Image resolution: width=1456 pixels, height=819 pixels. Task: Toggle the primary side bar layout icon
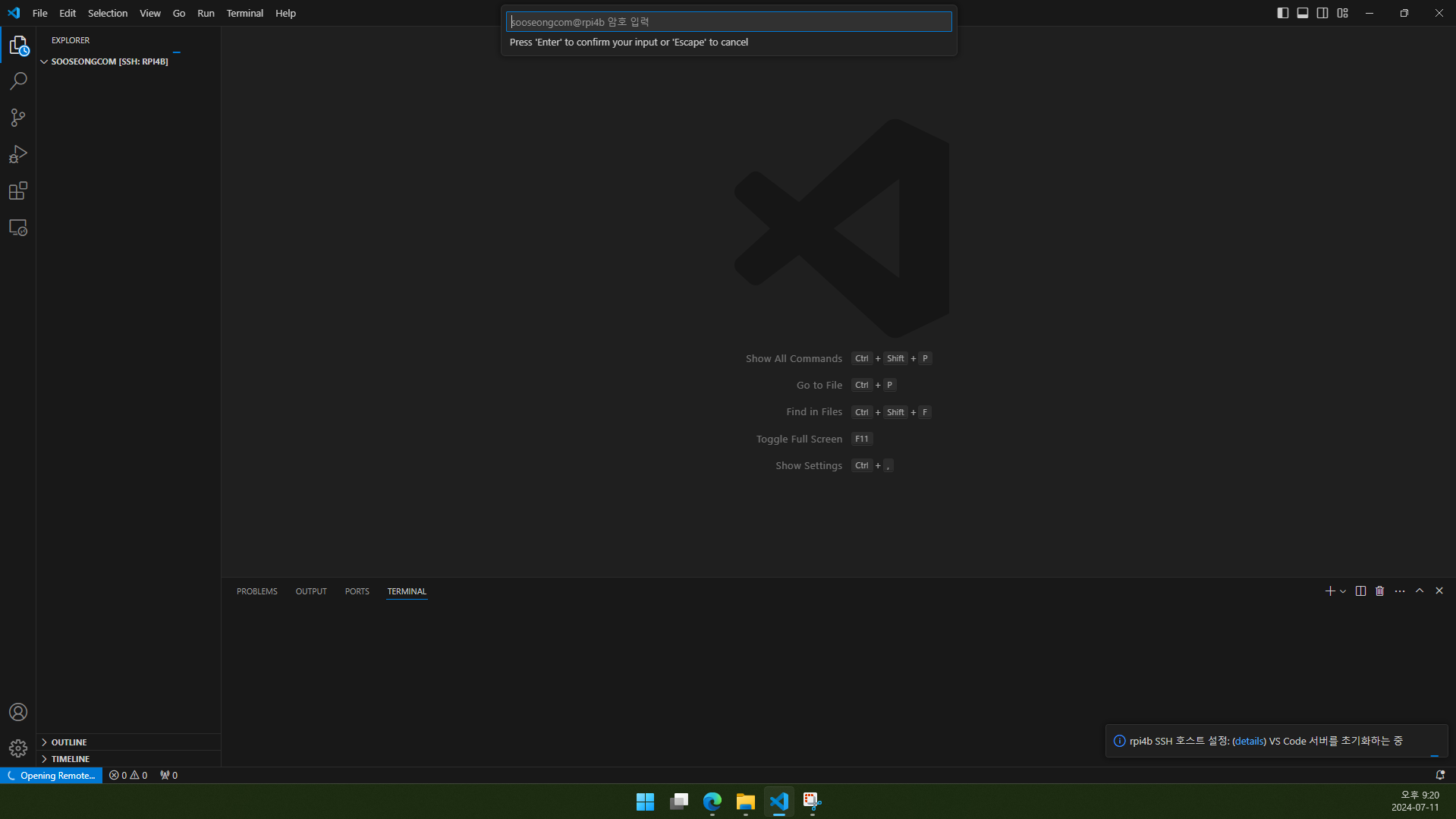[1283, 13]
